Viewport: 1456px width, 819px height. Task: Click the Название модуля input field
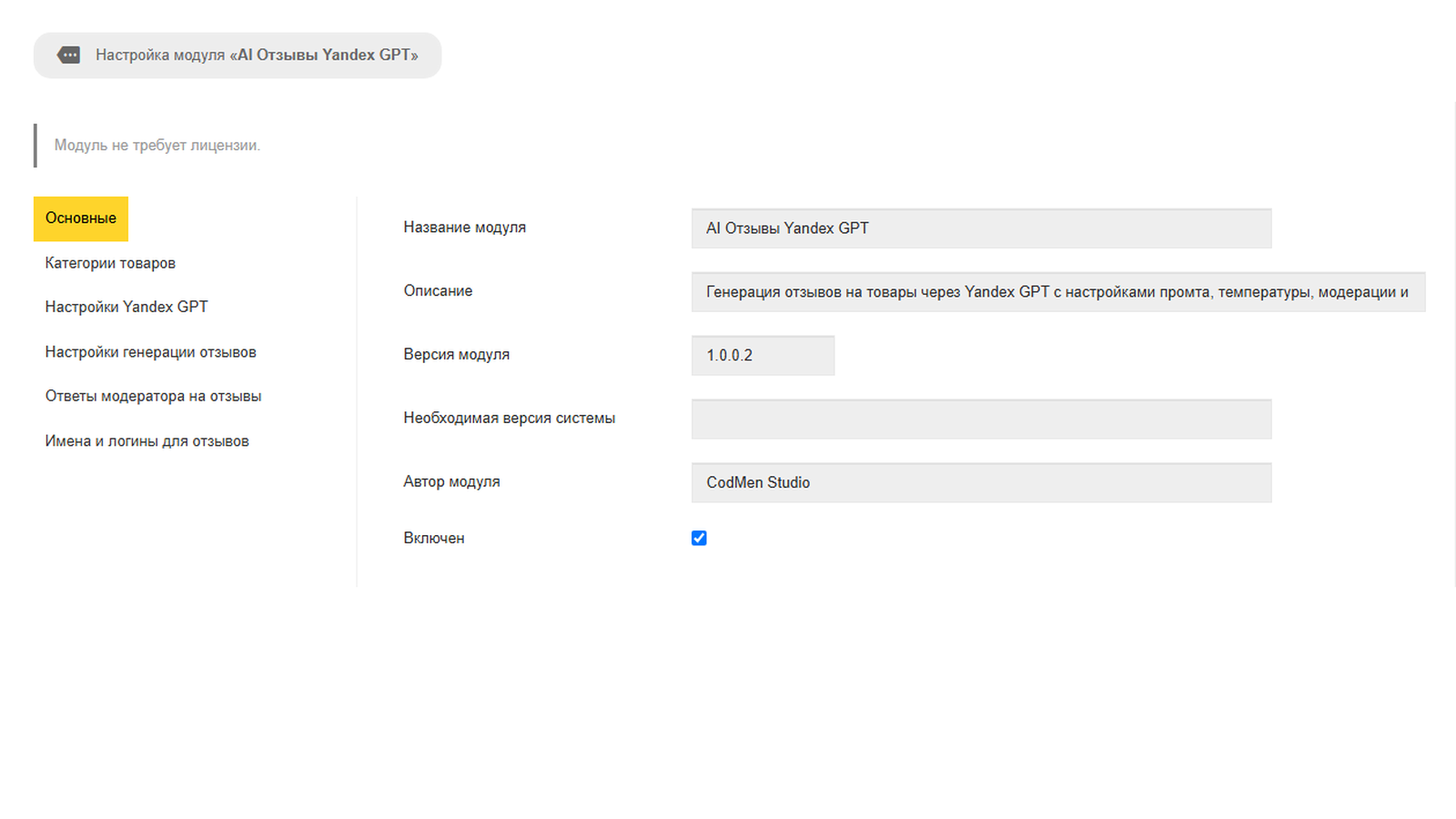coord(981,228)
